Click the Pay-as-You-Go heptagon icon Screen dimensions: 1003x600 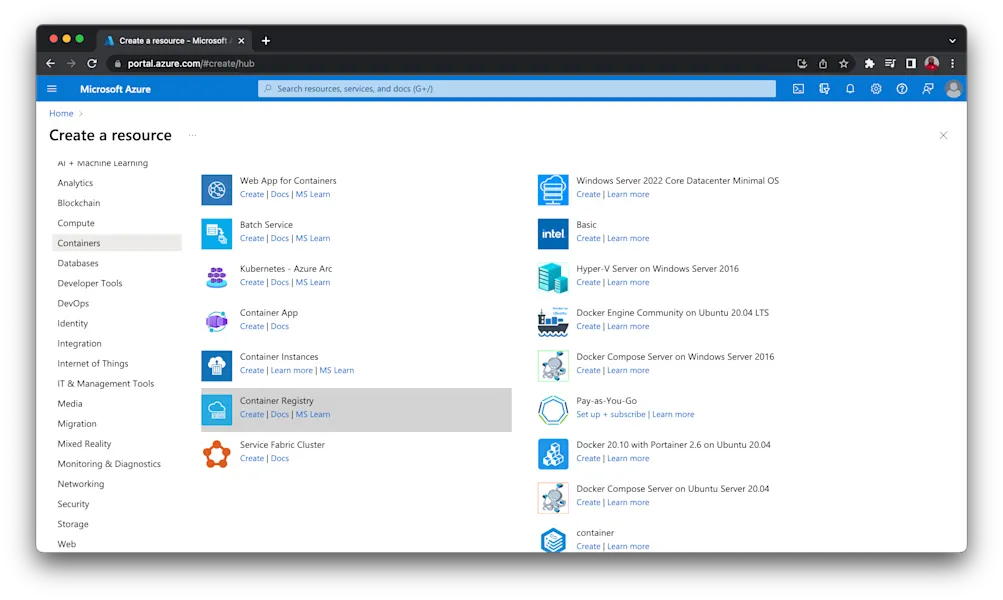[552, 409]
